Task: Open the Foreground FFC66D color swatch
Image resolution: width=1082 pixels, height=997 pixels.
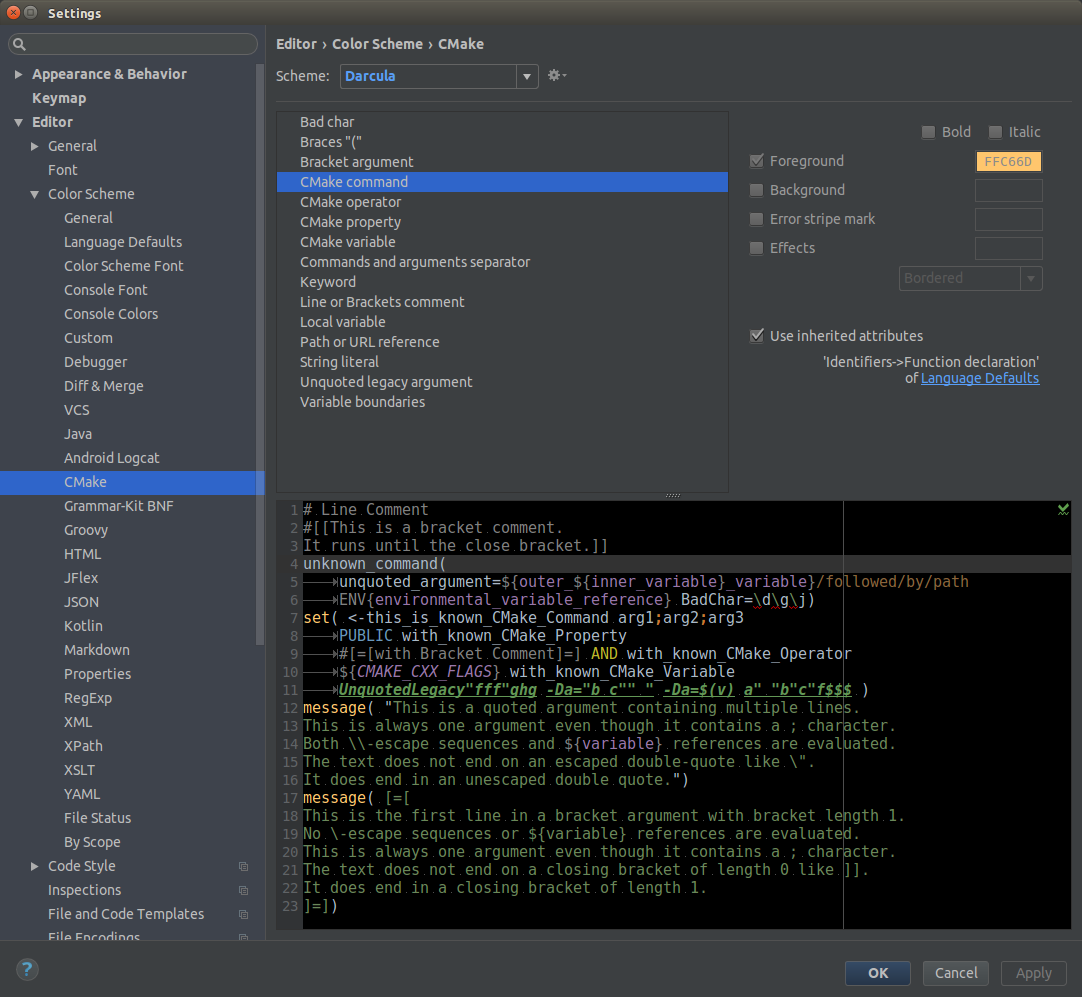Action: [x=1008, y=161]
